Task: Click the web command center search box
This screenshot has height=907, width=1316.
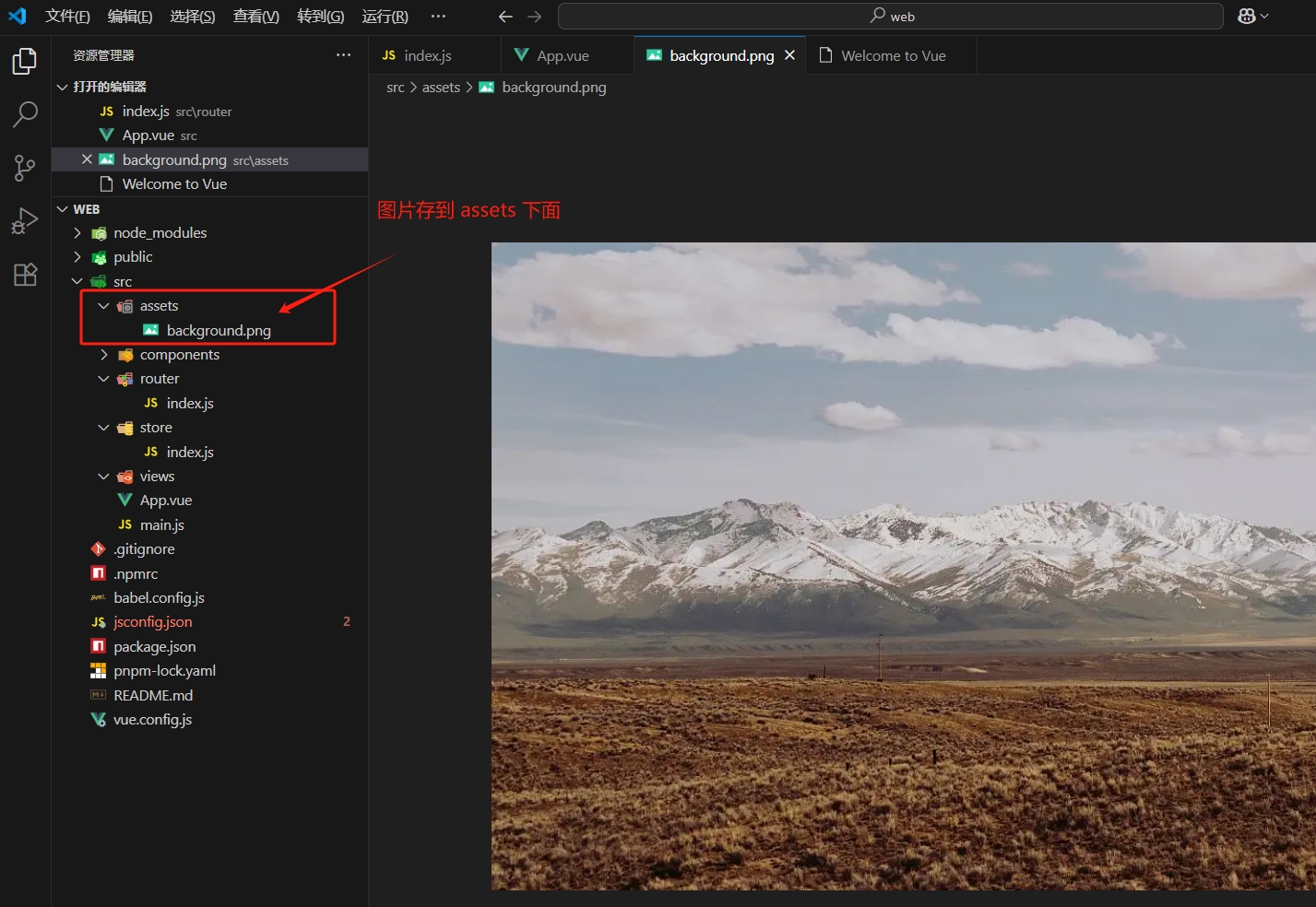Action: (891, 17)
